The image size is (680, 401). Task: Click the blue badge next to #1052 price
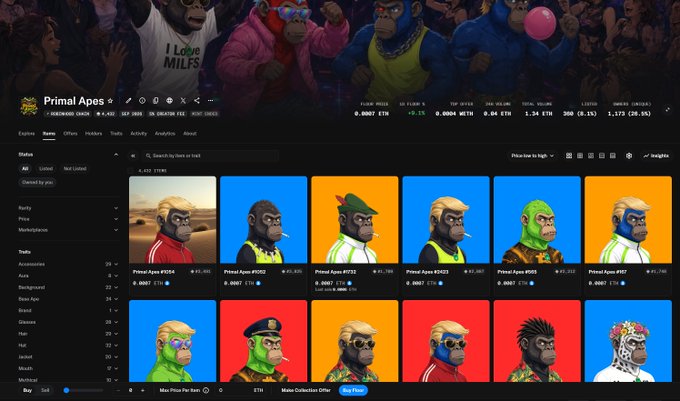(x=258, y=283)
